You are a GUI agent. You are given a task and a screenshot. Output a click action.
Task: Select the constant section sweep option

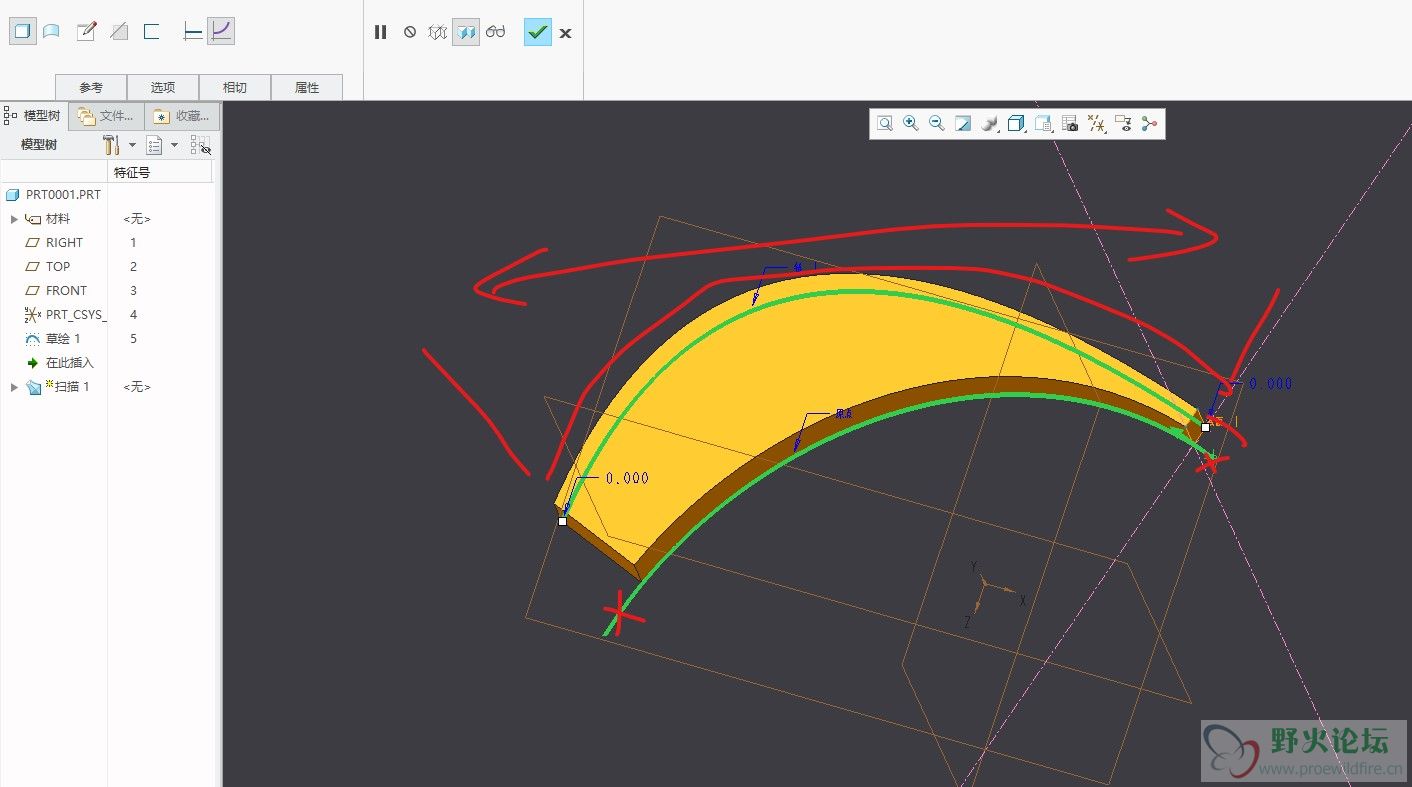pyautogui.click(x=193, y=32)
